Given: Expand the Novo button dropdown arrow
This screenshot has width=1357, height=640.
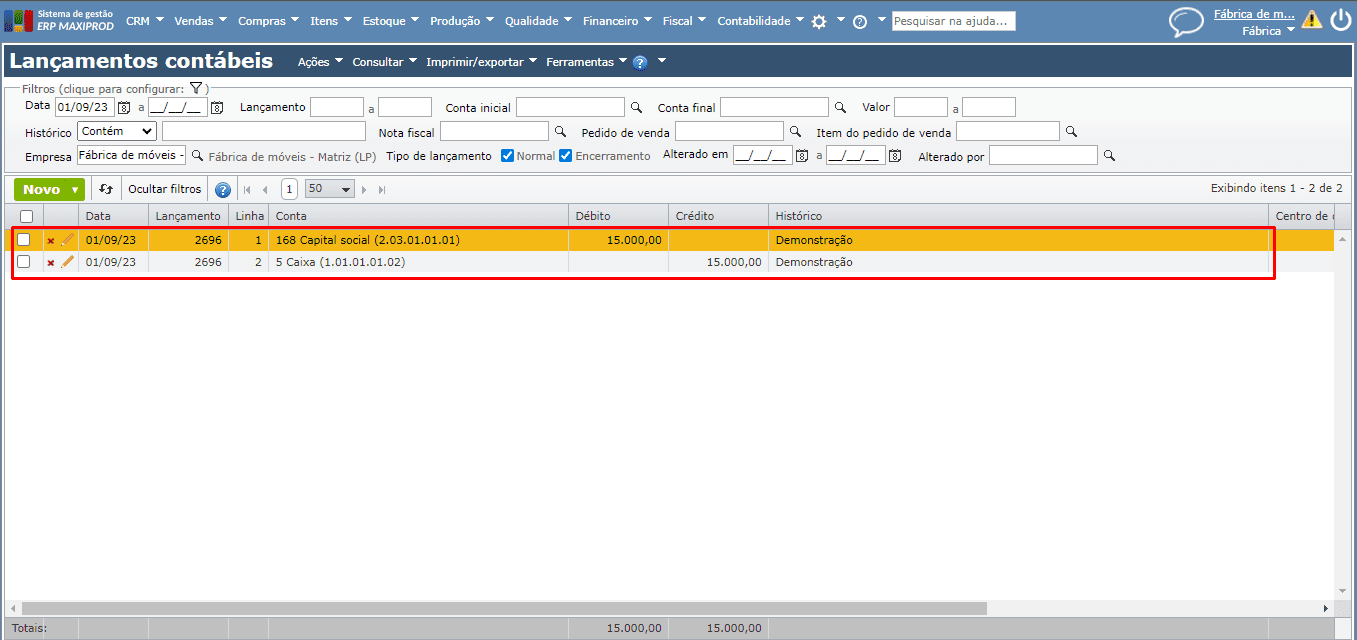Looking at the screenshot, I should point(75,189).
